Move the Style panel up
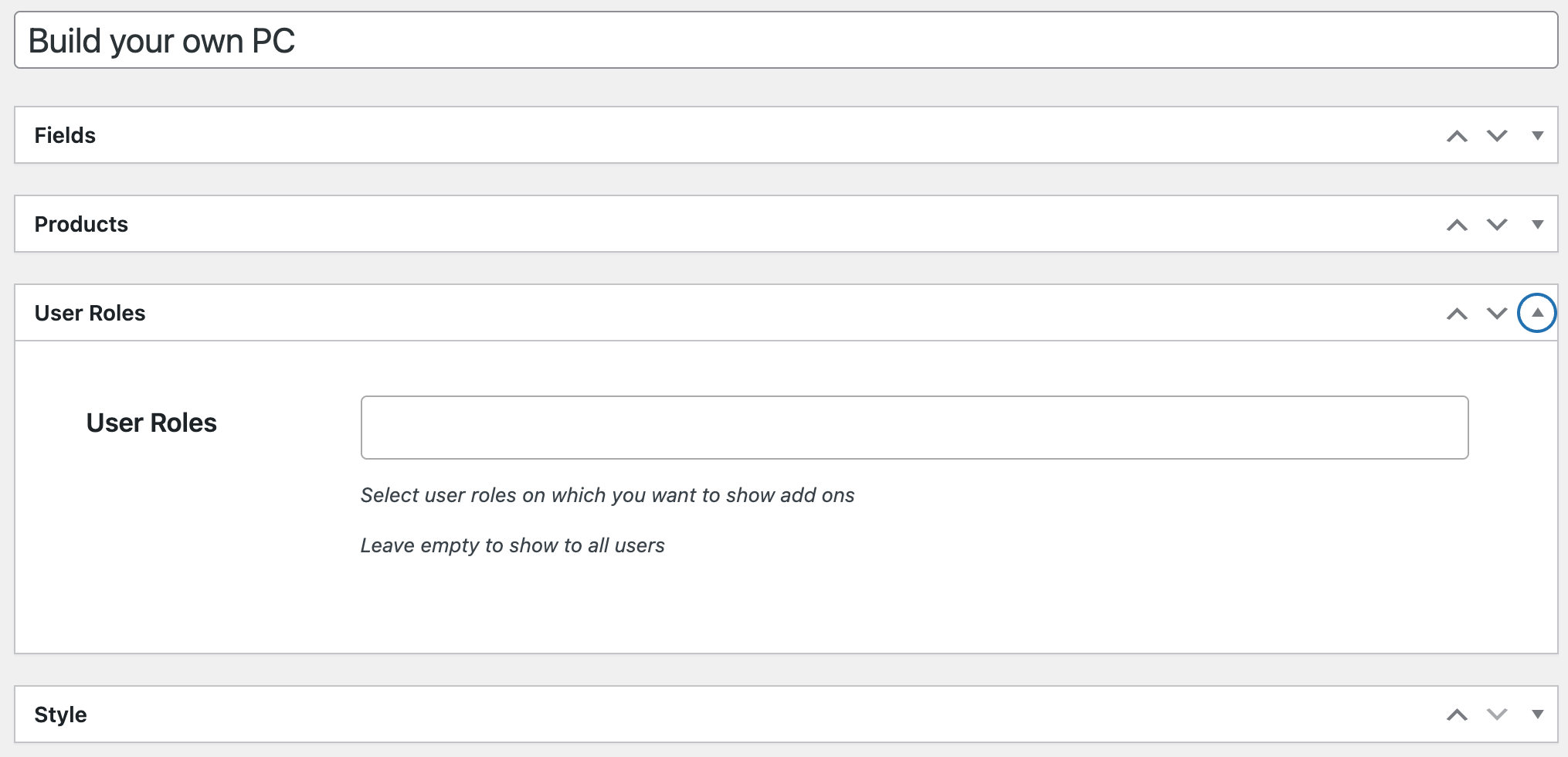1568x757 pixels. coord(1458,714)
